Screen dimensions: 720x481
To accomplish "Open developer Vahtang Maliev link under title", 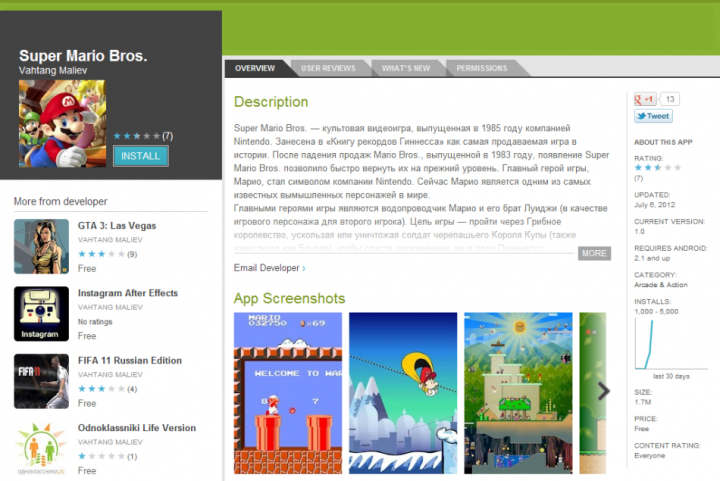I will pos(53,71).
